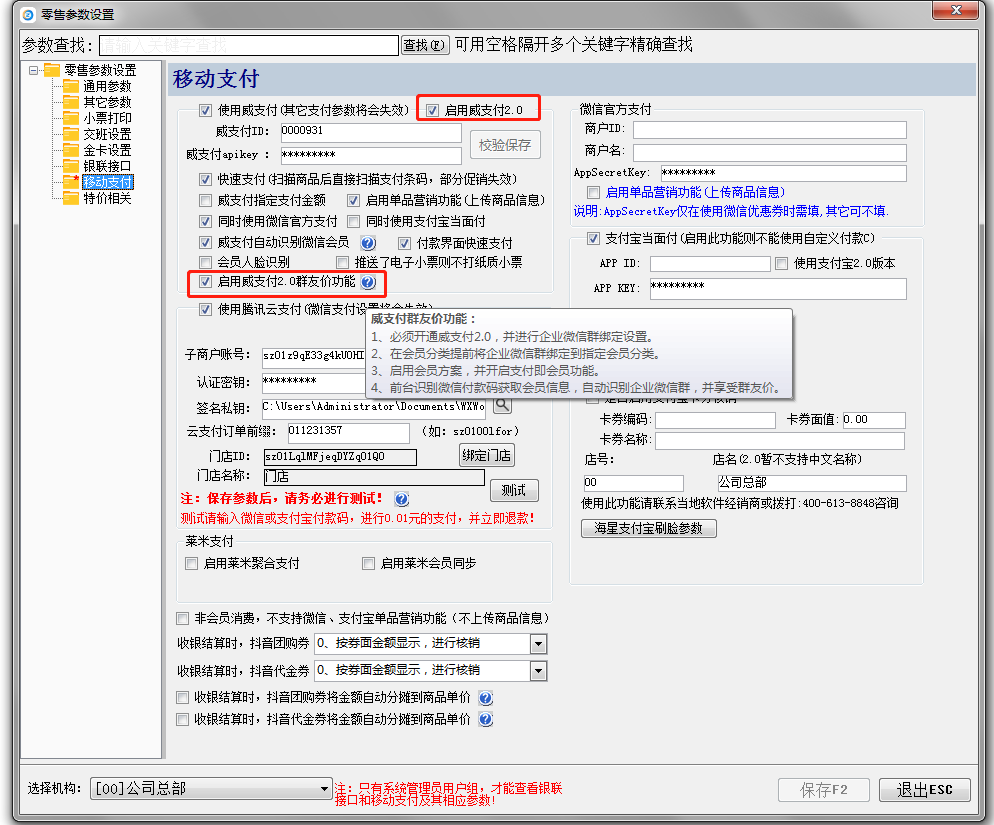Toggle 使用腾讯云支付 checkbox
The image size is (994, 825).
(205, 309)
